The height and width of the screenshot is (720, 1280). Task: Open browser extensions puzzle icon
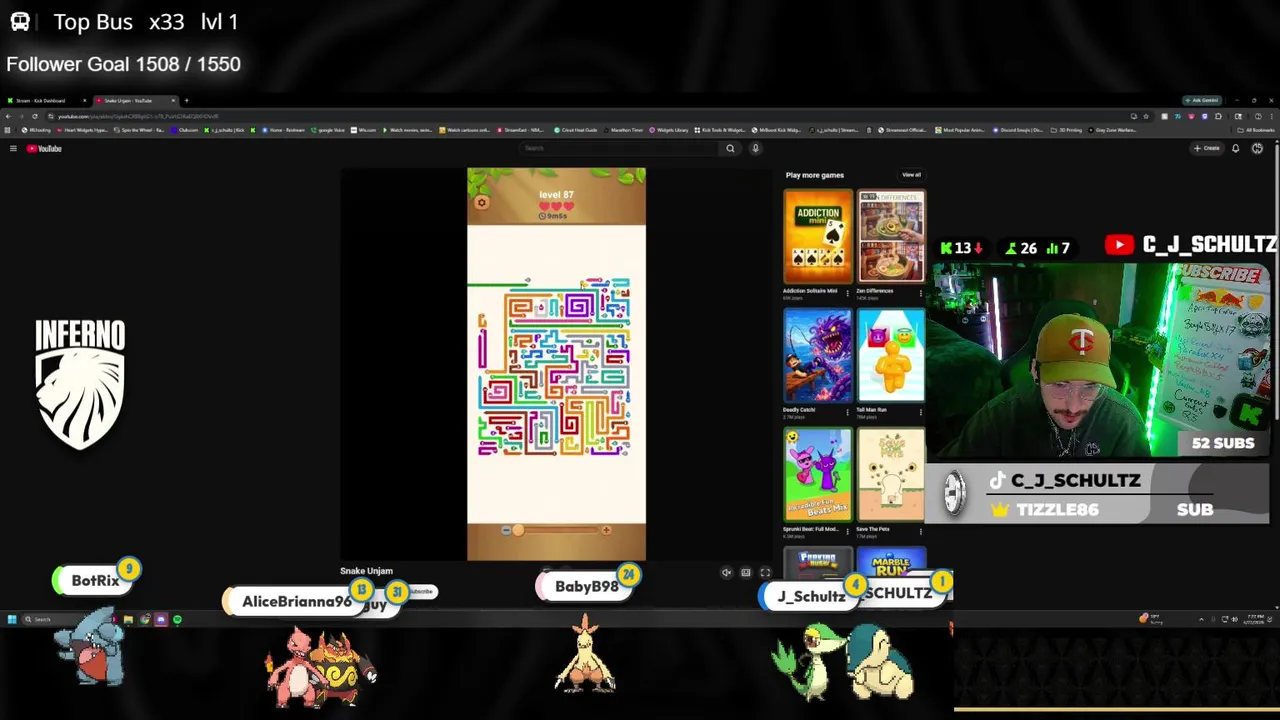tap(1218, 116)
